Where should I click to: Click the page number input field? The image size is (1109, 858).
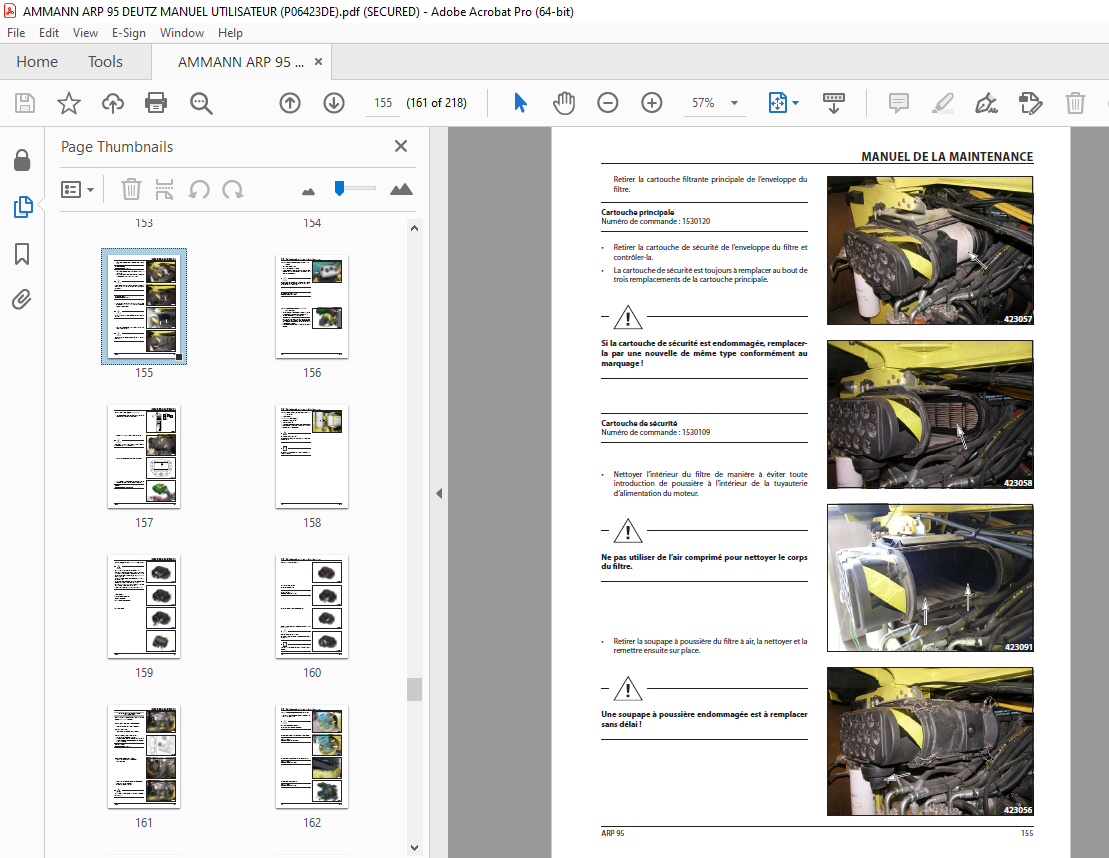pyautogui.click(x=383, y=103)
